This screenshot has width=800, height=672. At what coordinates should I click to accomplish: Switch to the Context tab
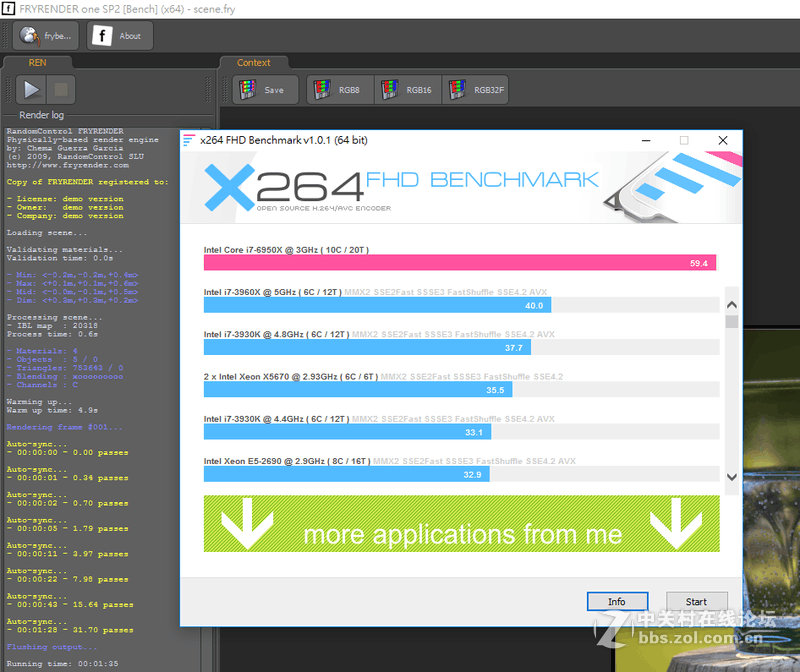pyautogui.click(x=253, y=62)
